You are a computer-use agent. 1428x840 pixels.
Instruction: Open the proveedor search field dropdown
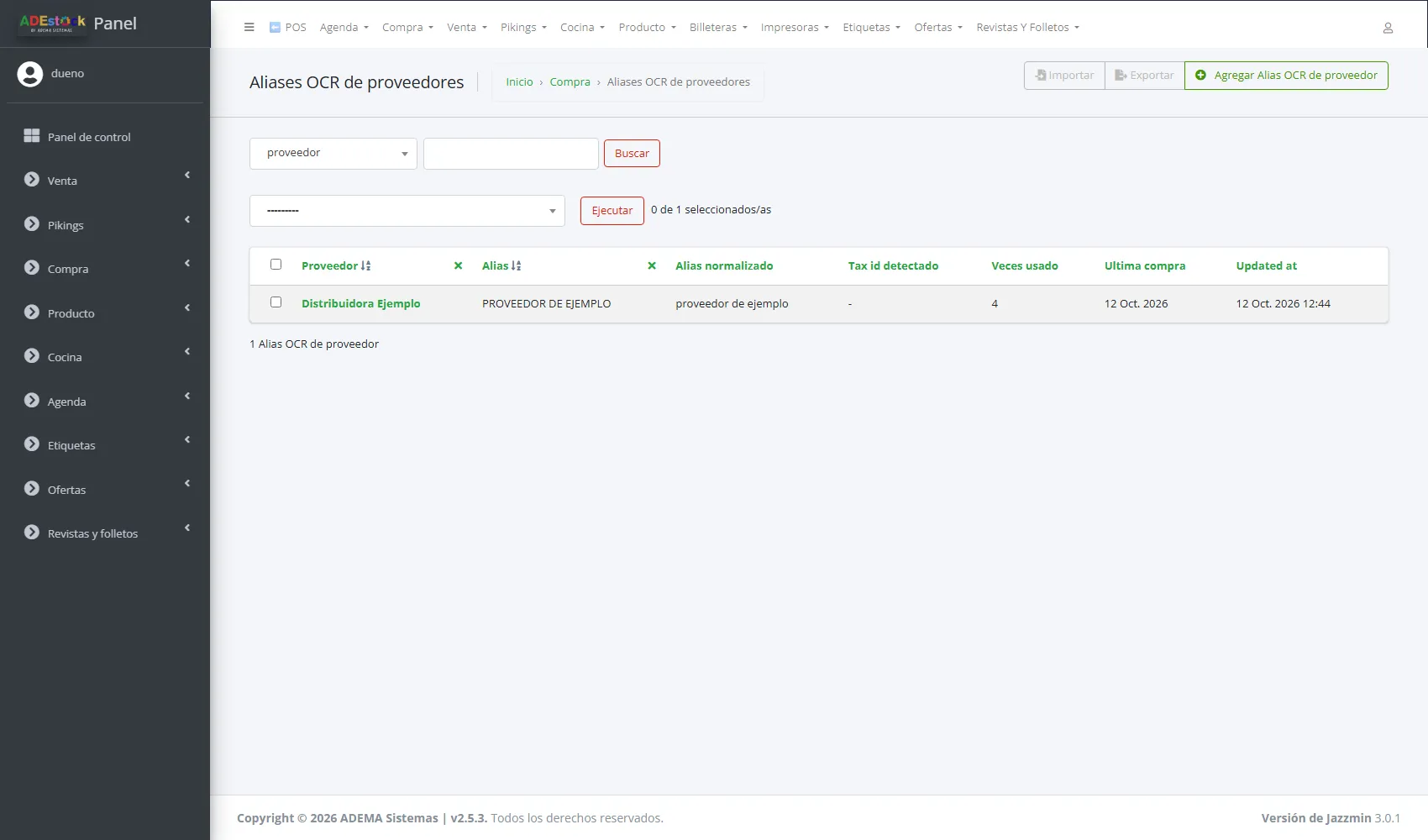pos(333,154)
